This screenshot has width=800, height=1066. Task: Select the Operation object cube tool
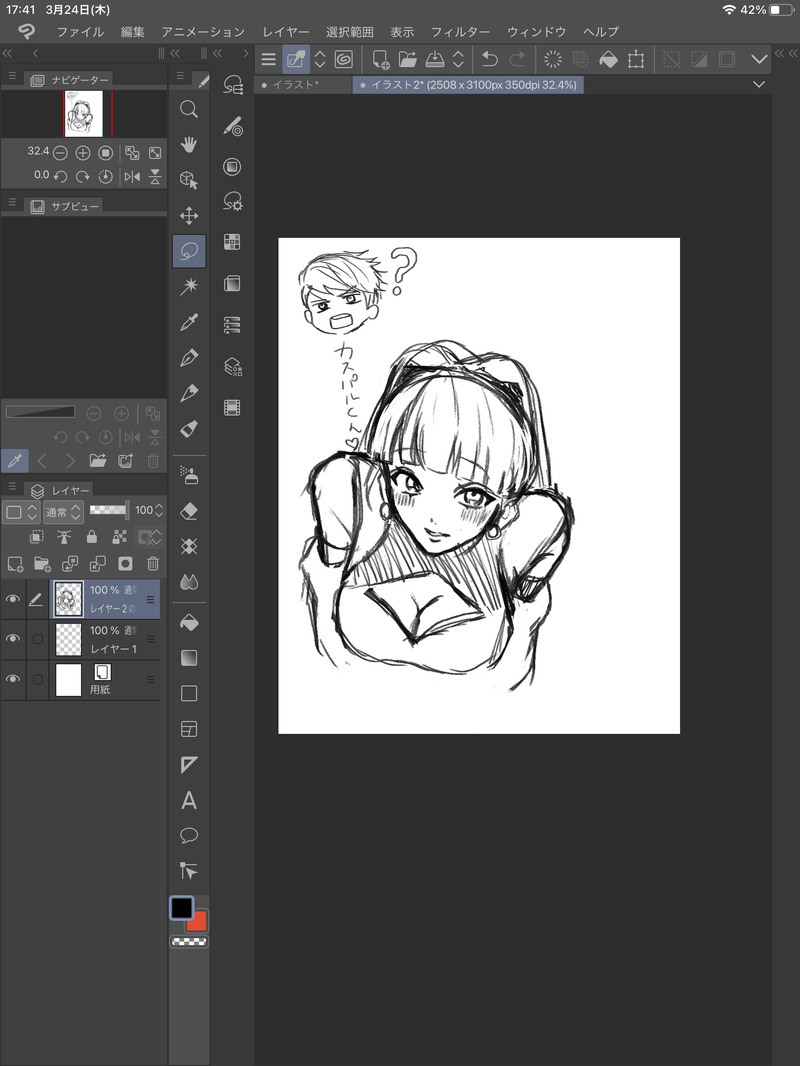click(x=189, y=180)
